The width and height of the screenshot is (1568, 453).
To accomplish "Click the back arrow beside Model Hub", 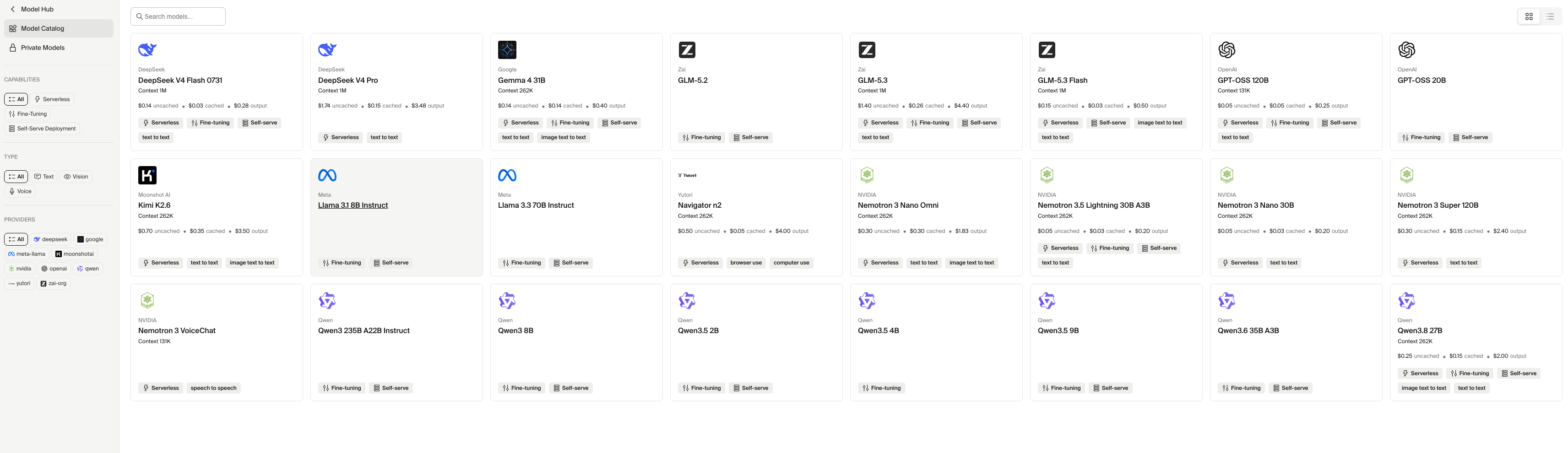I will click(13, 9).
